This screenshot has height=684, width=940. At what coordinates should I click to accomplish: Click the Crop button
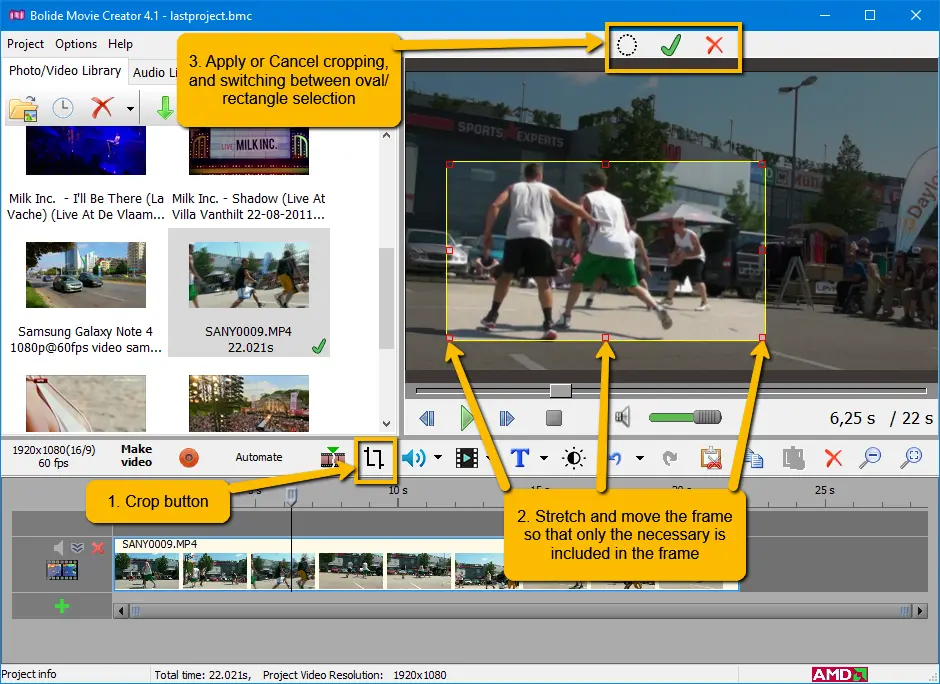pyautogui.click(x=374, y=459)
